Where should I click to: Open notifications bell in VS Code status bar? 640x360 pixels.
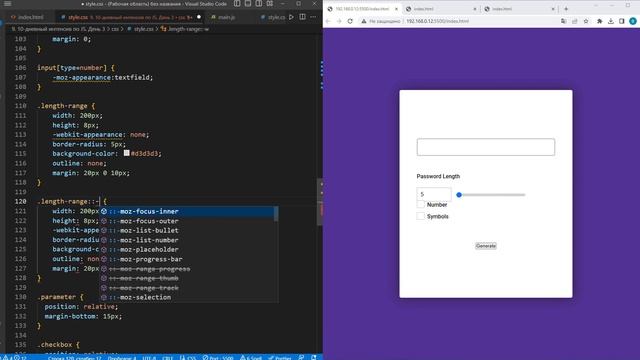[313, 358]
